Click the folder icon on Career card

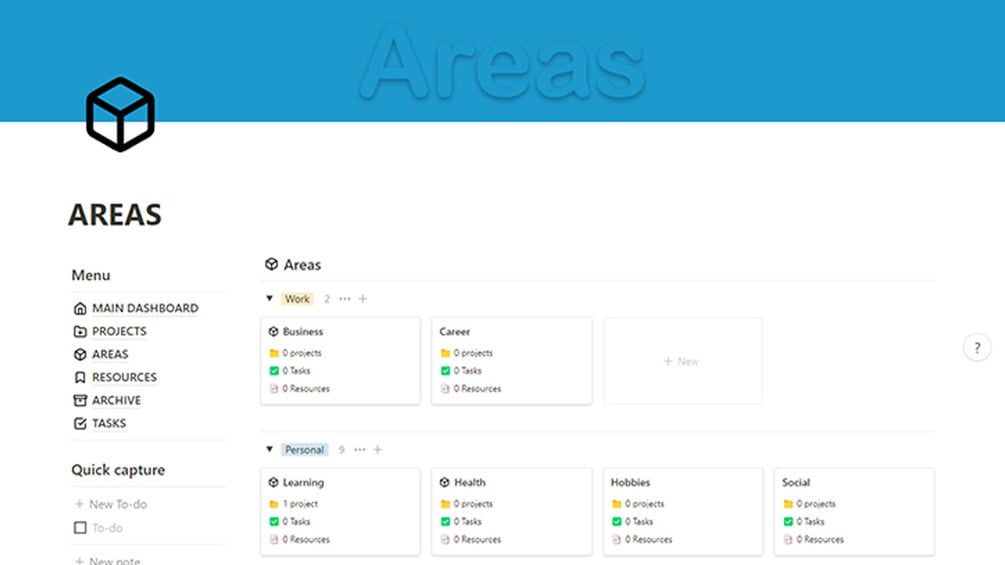pyautogui.click(x=445, y=353)
